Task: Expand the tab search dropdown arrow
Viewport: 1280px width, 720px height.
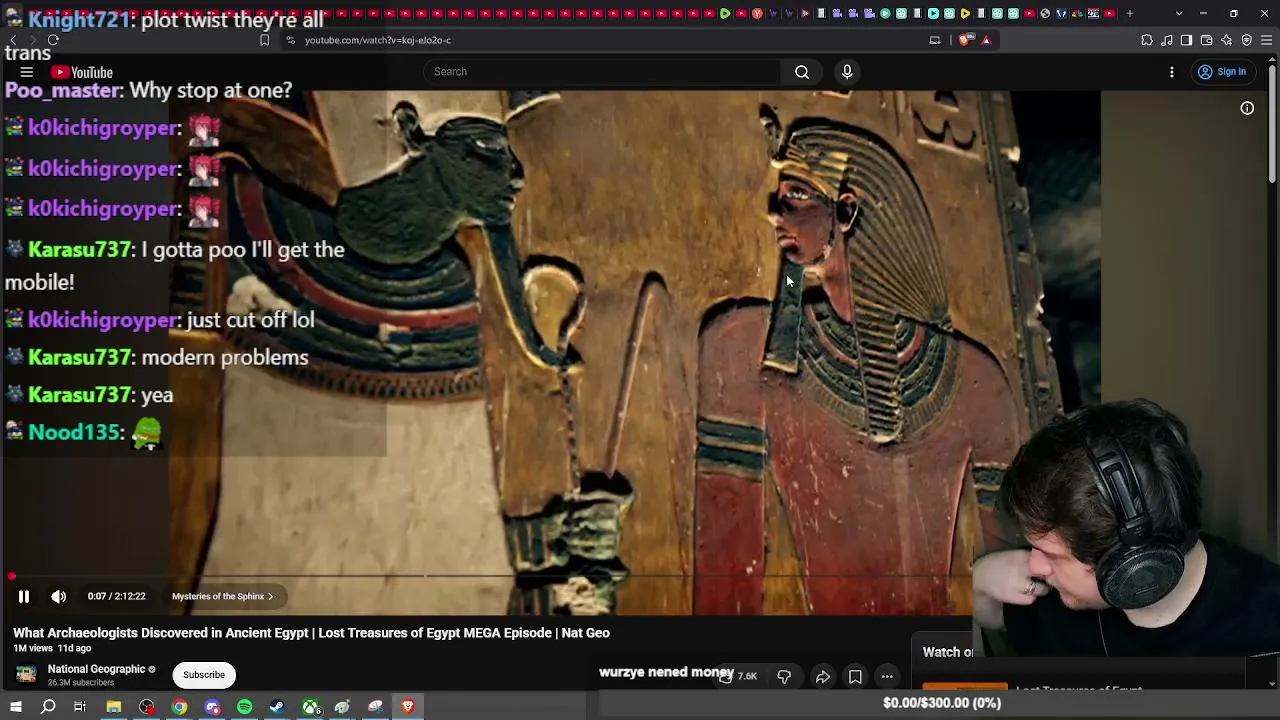Action: [1179, 14]
